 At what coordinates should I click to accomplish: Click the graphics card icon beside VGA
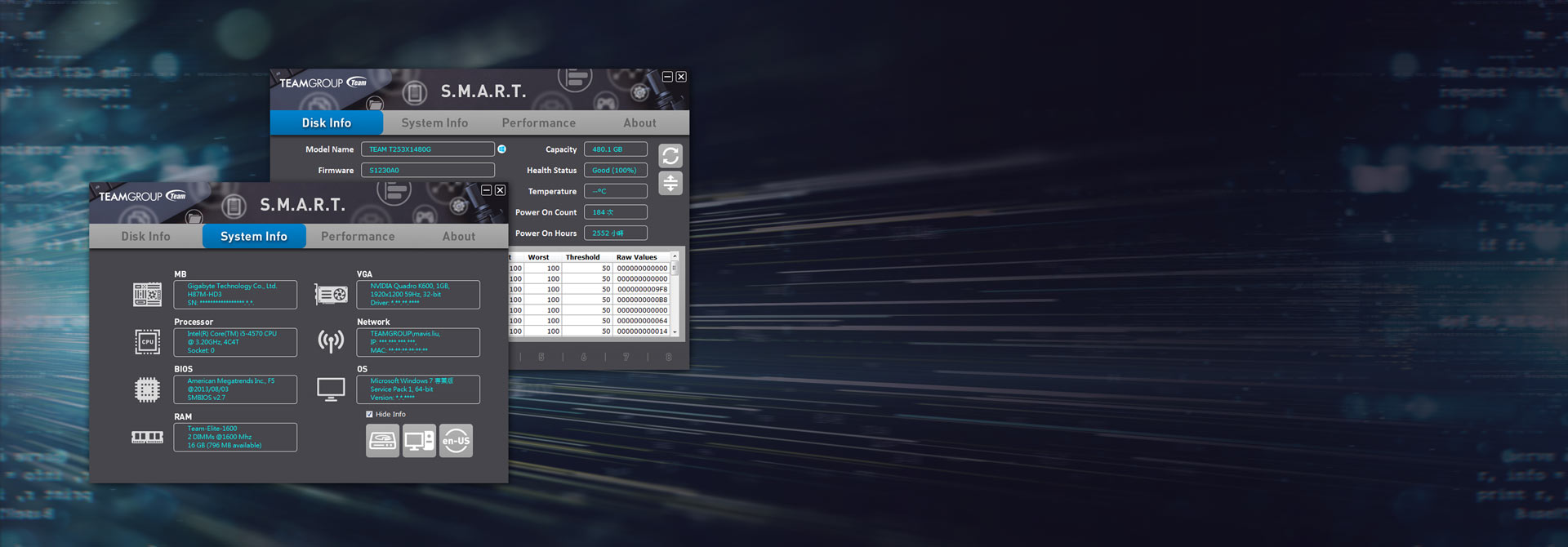(x=331, y=295)
